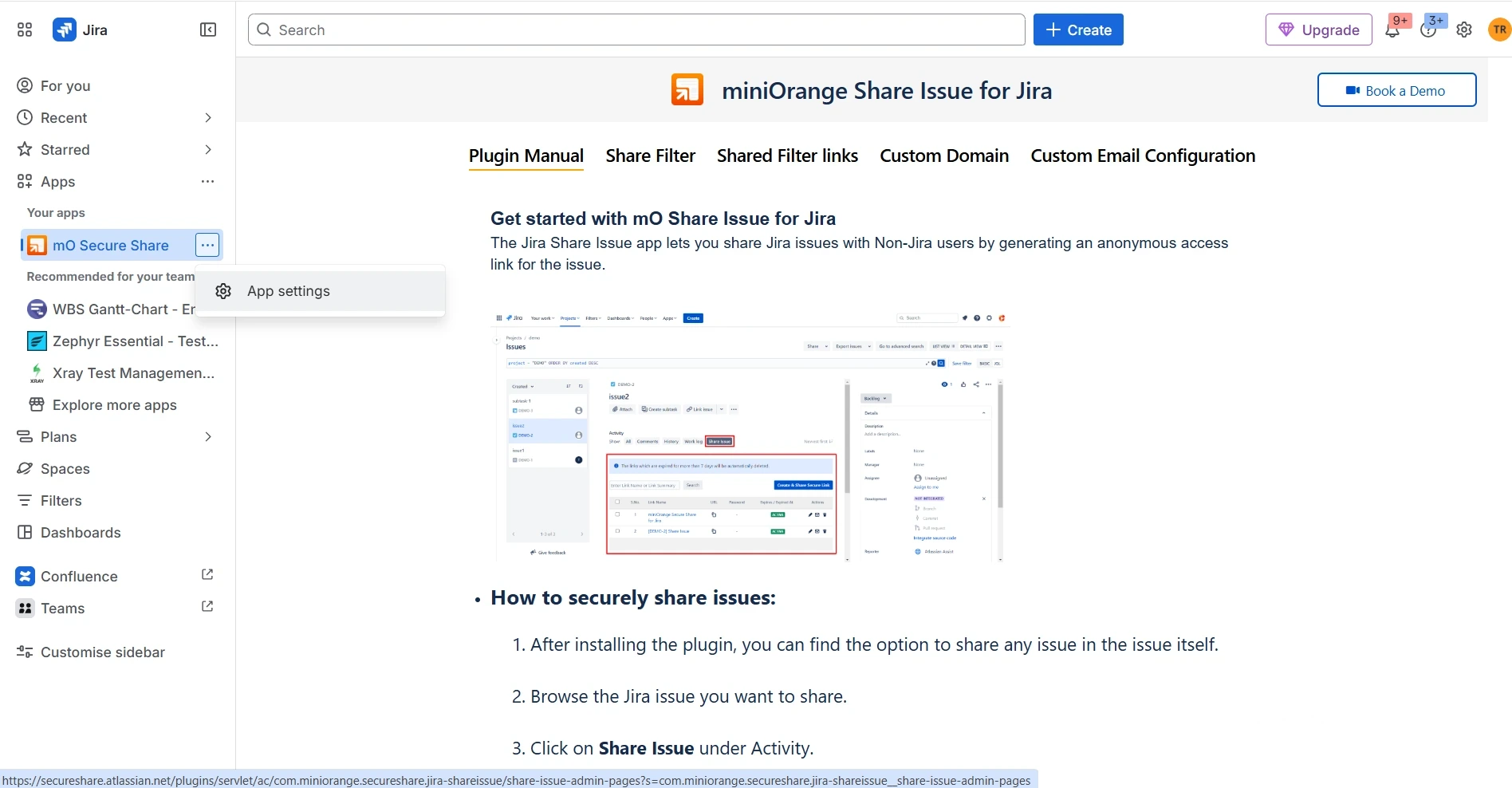Open the settings gear in top bar

coord(1464,30)
